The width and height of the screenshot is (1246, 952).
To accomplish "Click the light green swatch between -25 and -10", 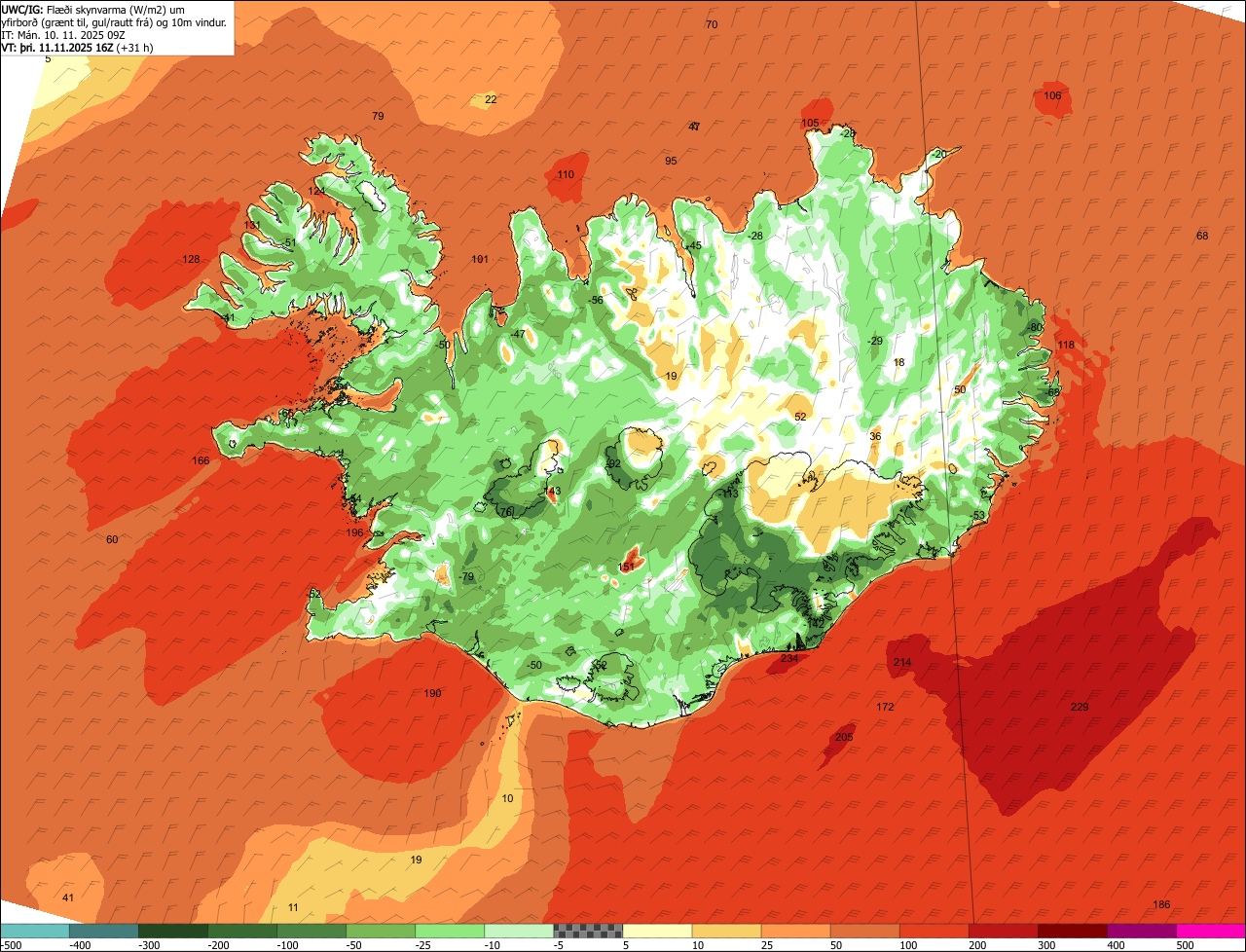I will (x=450, y=931).
